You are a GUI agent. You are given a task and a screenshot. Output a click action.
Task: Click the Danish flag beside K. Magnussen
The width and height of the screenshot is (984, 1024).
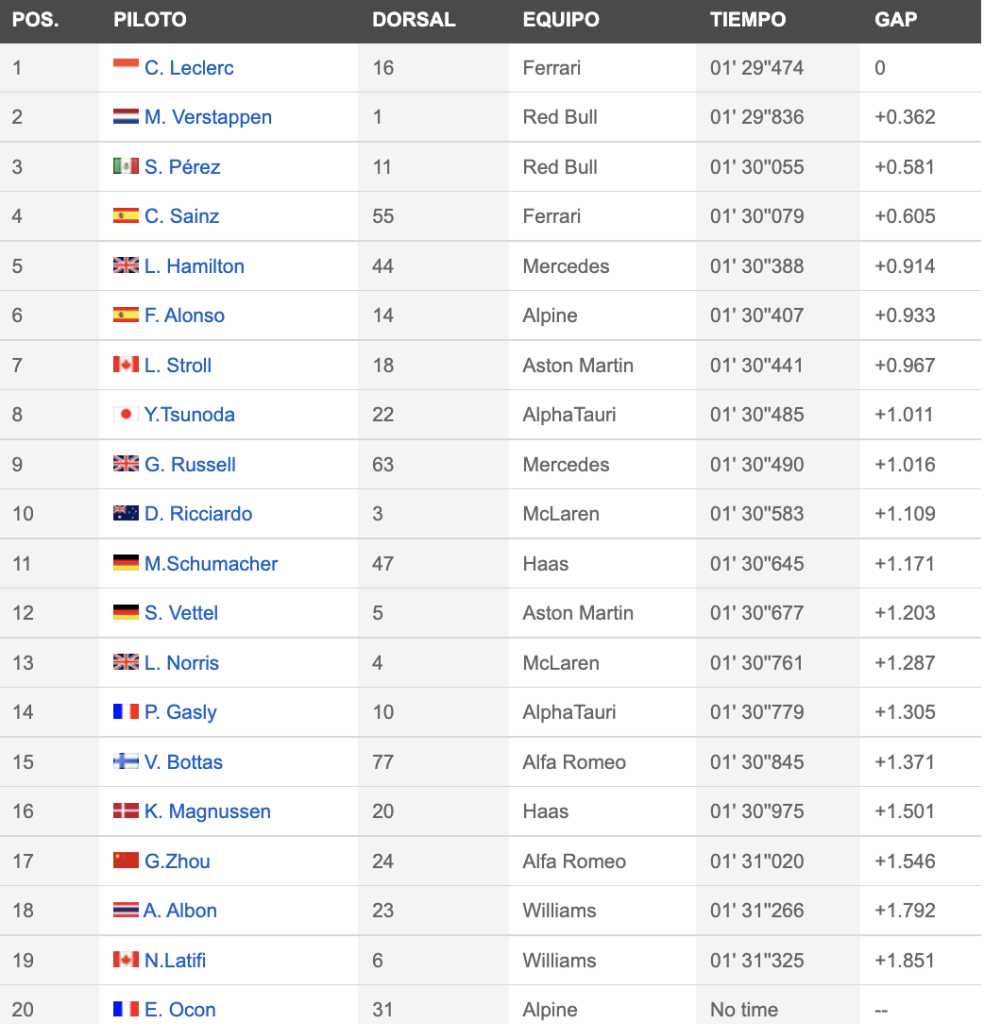pyautogui.click(x=125, y=810)
